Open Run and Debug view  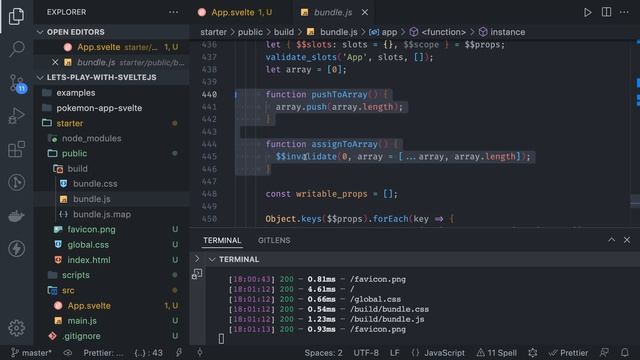[x=16, y=116]
